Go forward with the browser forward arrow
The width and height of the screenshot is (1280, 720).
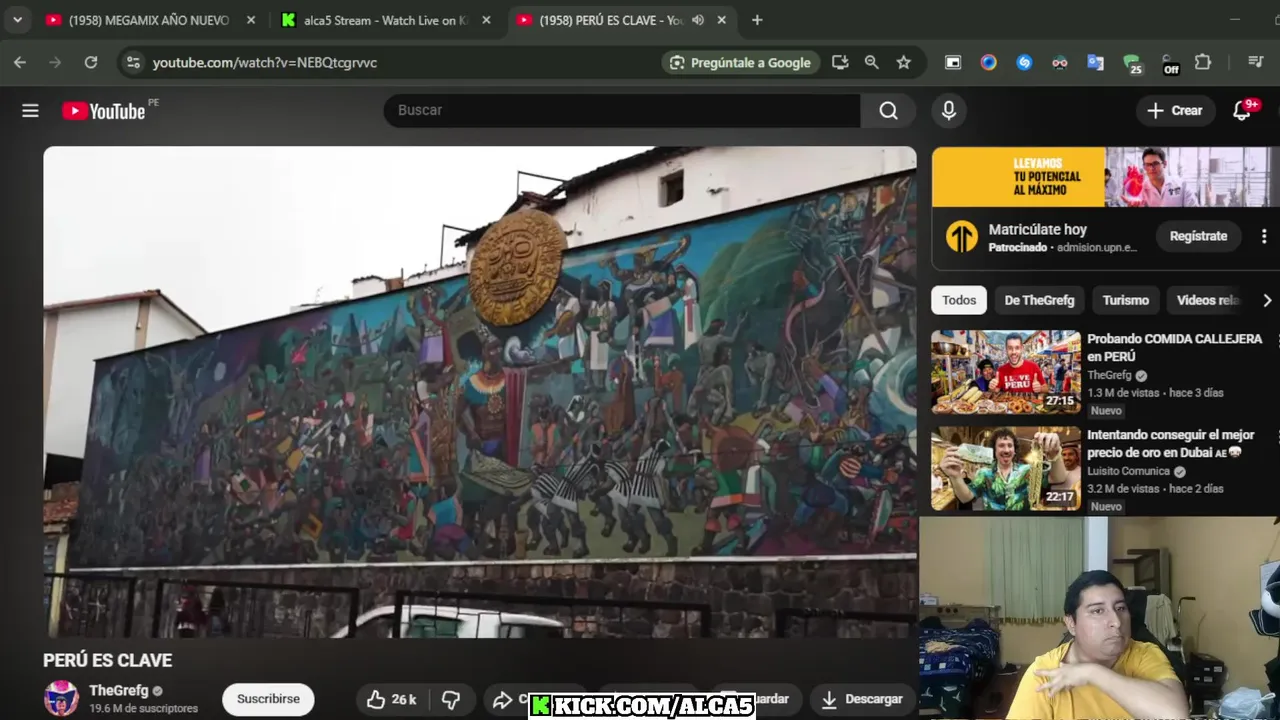[55, 62]
